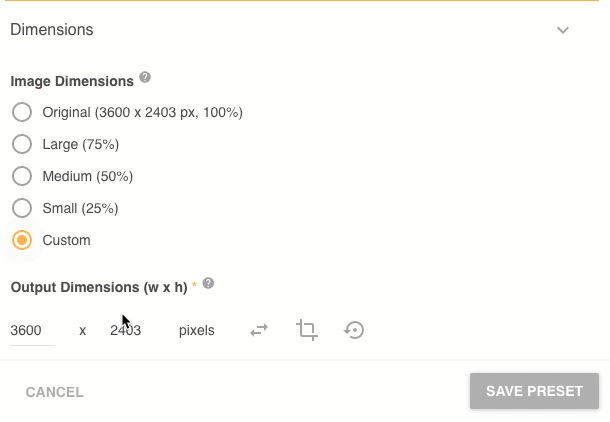Click the crop icon beside output dimensions

click(307, 330)
